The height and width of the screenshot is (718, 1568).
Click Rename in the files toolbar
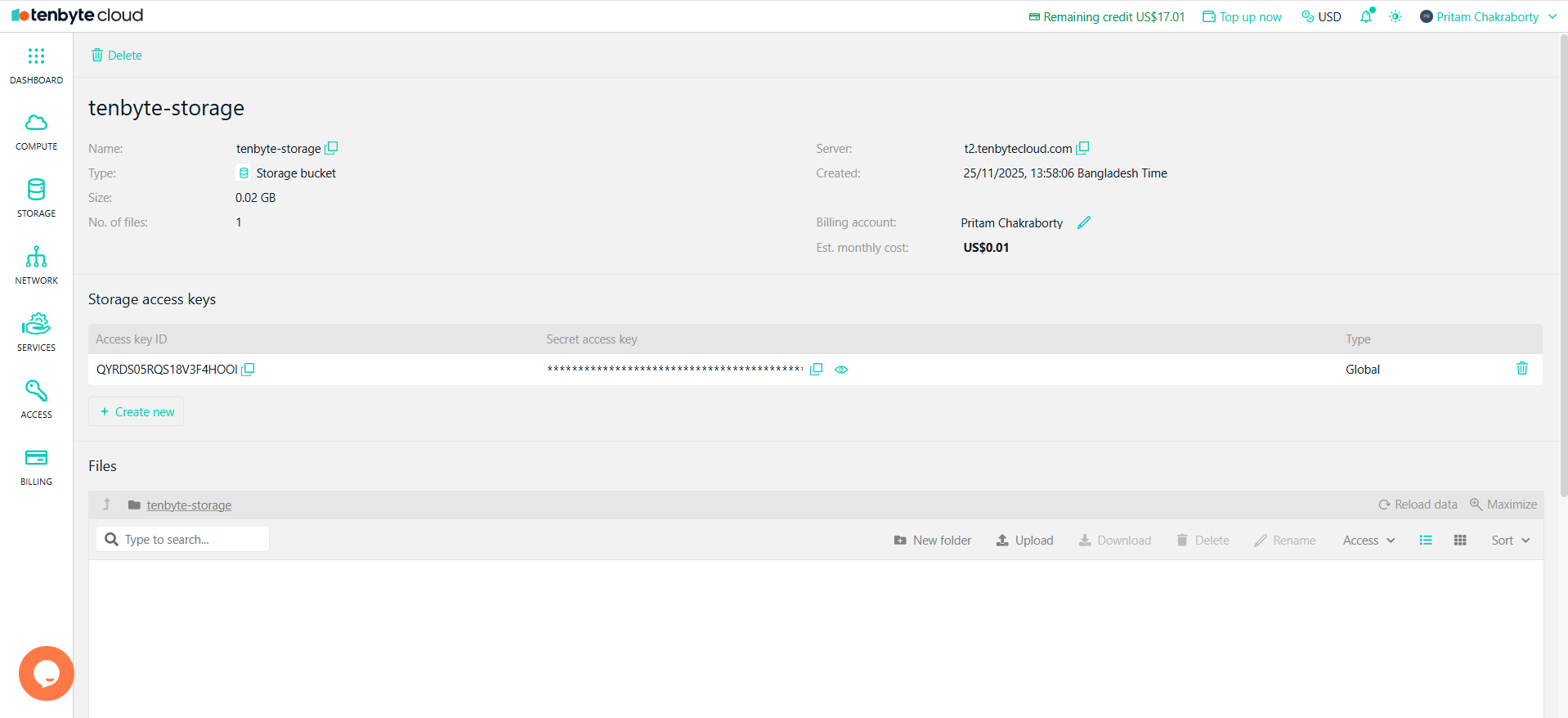(x=1285, y=540)
